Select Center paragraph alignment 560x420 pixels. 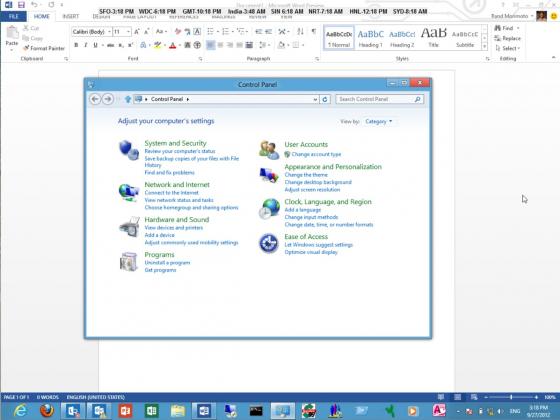(x=221, y=45)
